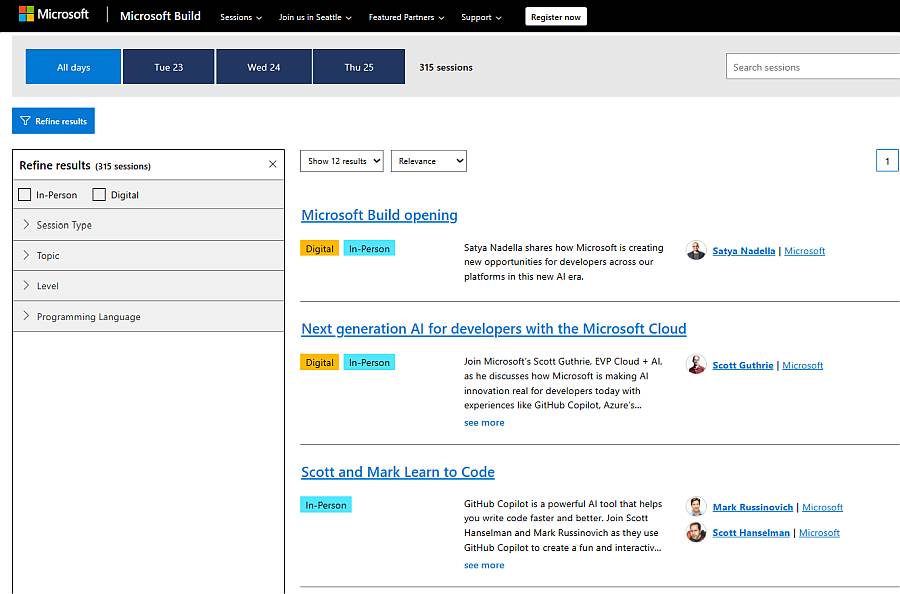Select the Thu 25 tab
Viewport: 900px width, 594px height.
359,67
